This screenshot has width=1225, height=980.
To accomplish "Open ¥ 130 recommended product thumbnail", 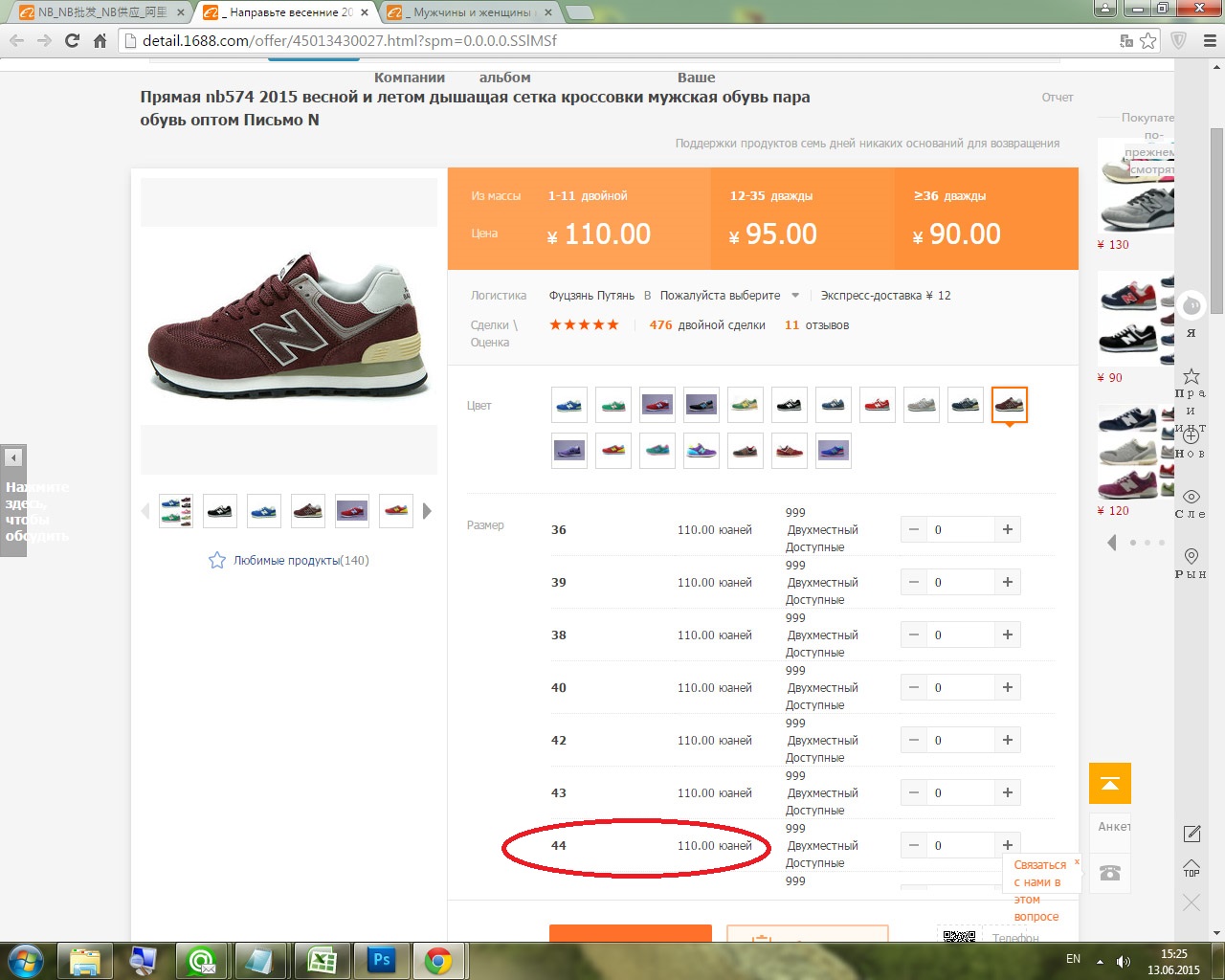I will (x=1136, y=187).
